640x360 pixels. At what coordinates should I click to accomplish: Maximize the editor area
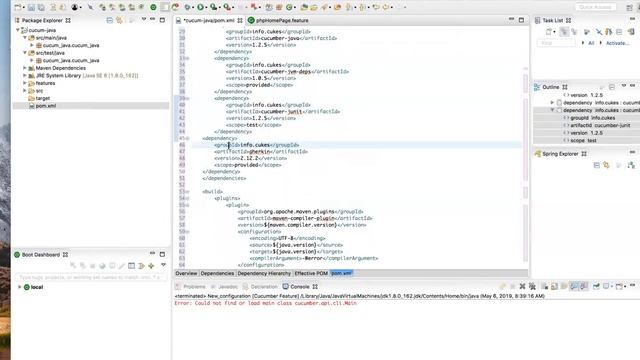click(x=521, y=20)
